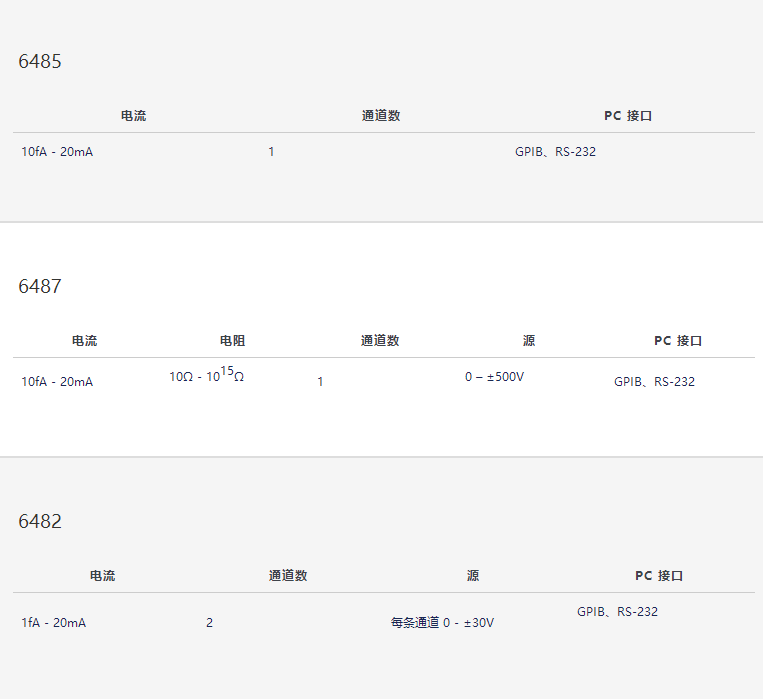763x699 pixels.
Task: Select PC 接口 header in 6487 table
Action: pos(678,341)
